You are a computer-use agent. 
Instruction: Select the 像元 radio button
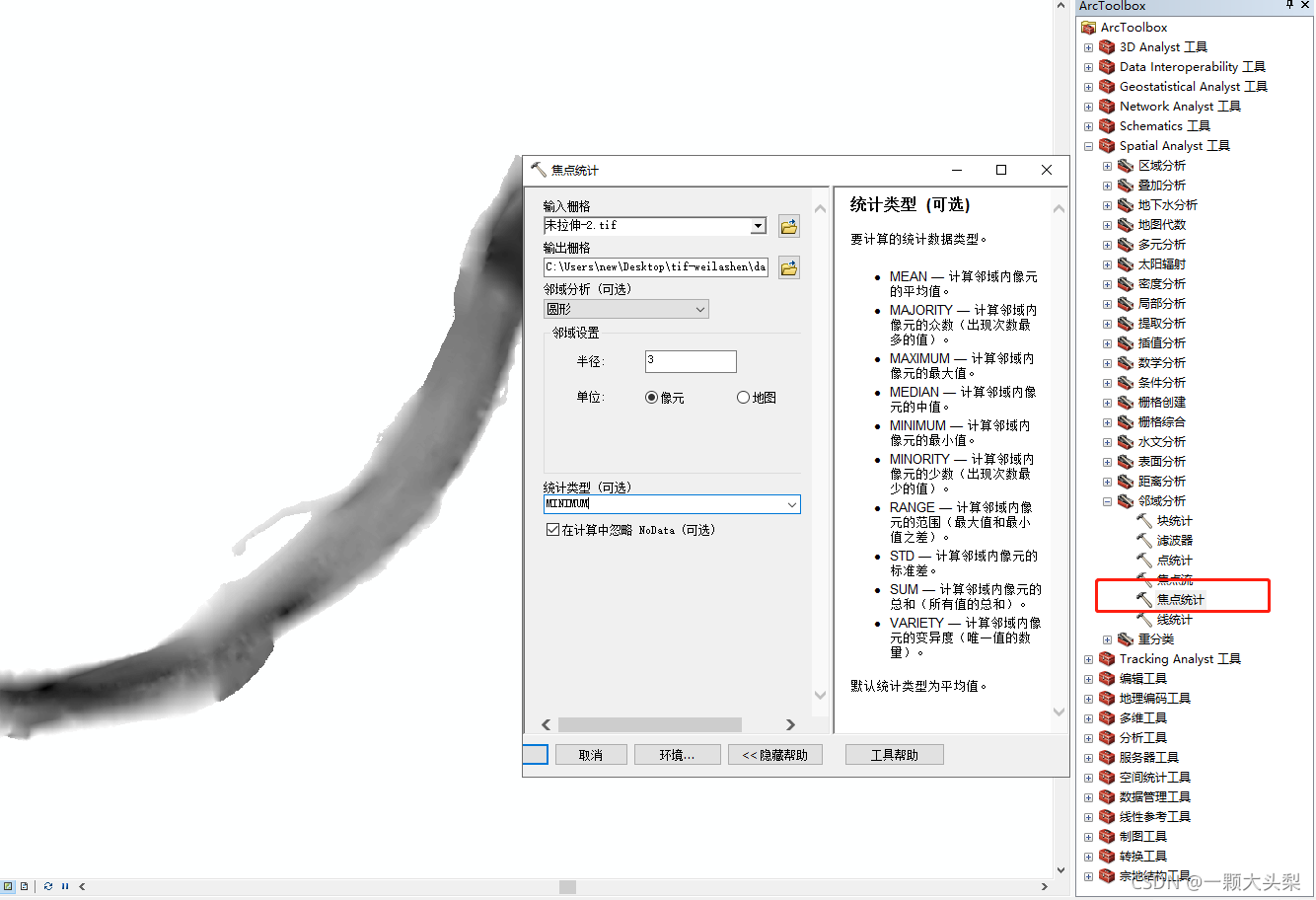651,397
